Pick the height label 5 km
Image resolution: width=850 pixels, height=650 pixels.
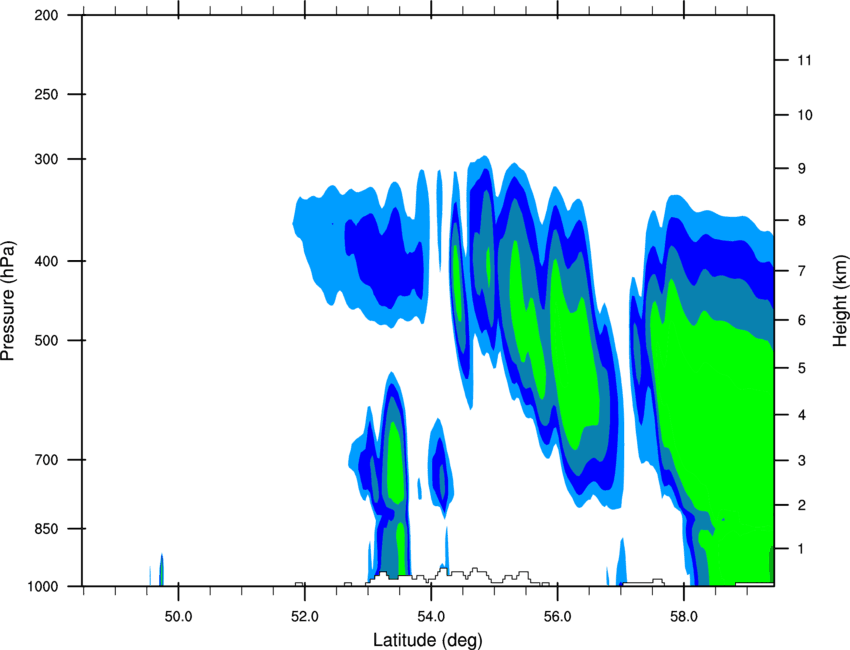pyautogui.click(x=802, y=368)
